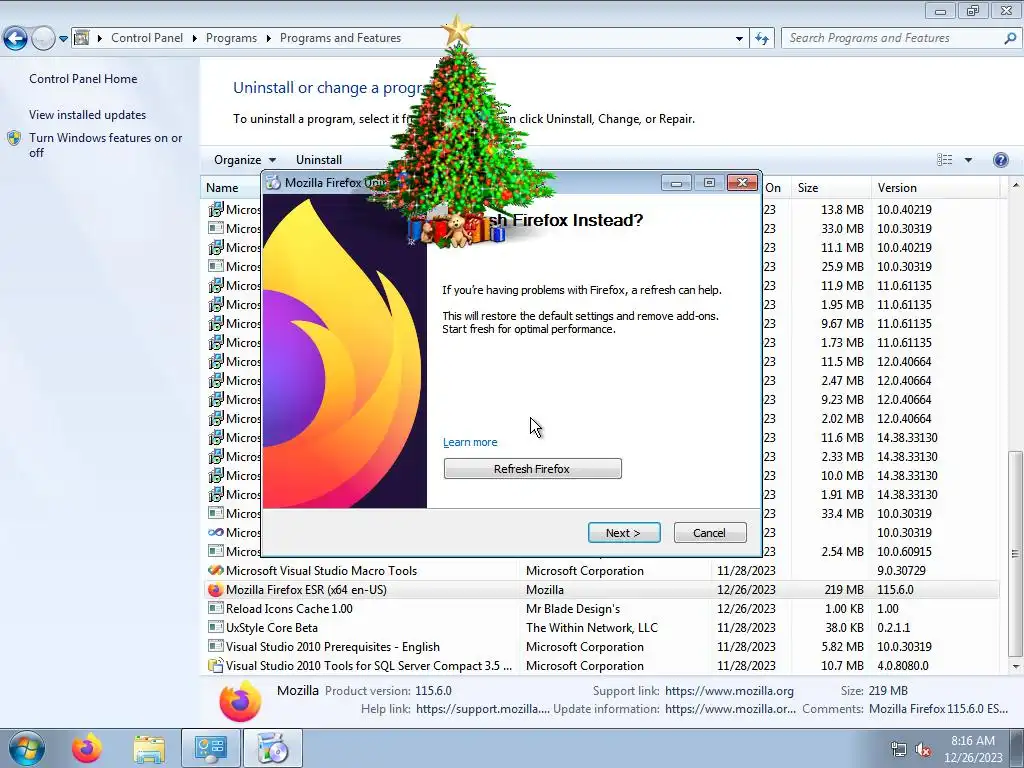Screen dimensions: 1024x768
Task: Click the Mozilla Firefox Uninstall dialog title icon
Action: coord(273,183)
